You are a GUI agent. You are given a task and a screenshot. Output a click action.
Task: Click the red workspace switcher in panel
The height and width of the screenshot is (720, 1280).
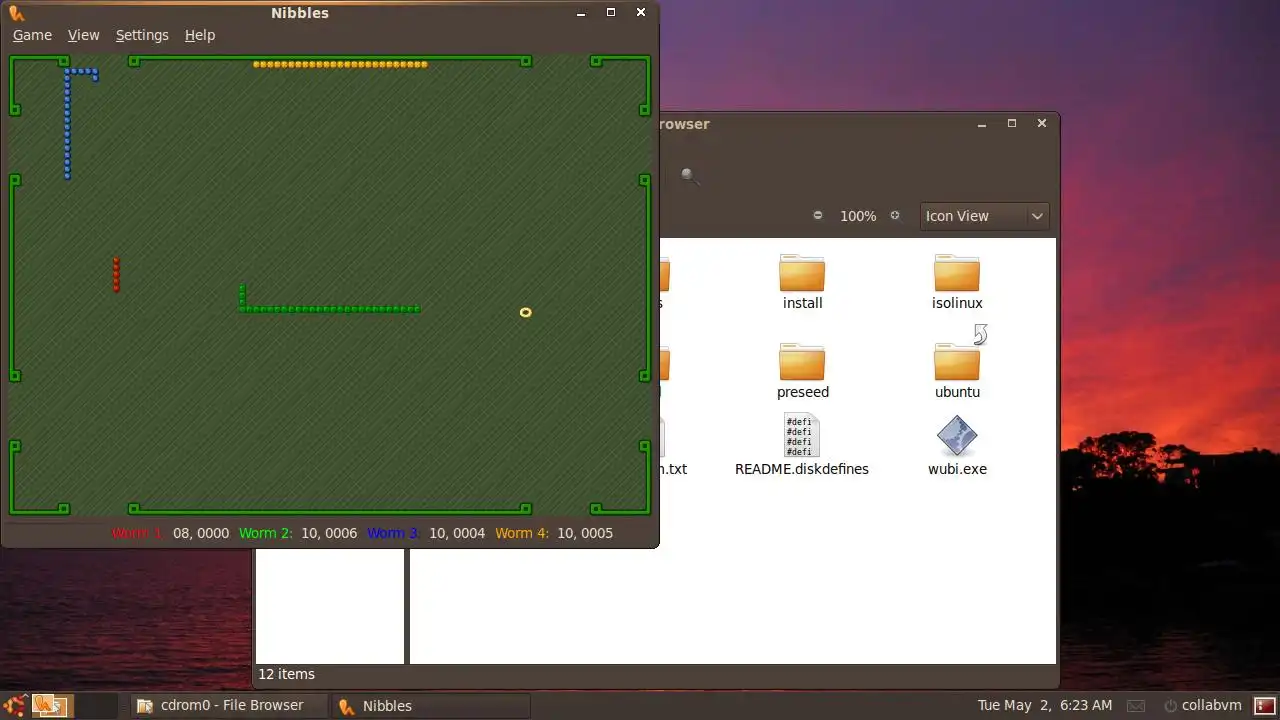[1263, 706]
